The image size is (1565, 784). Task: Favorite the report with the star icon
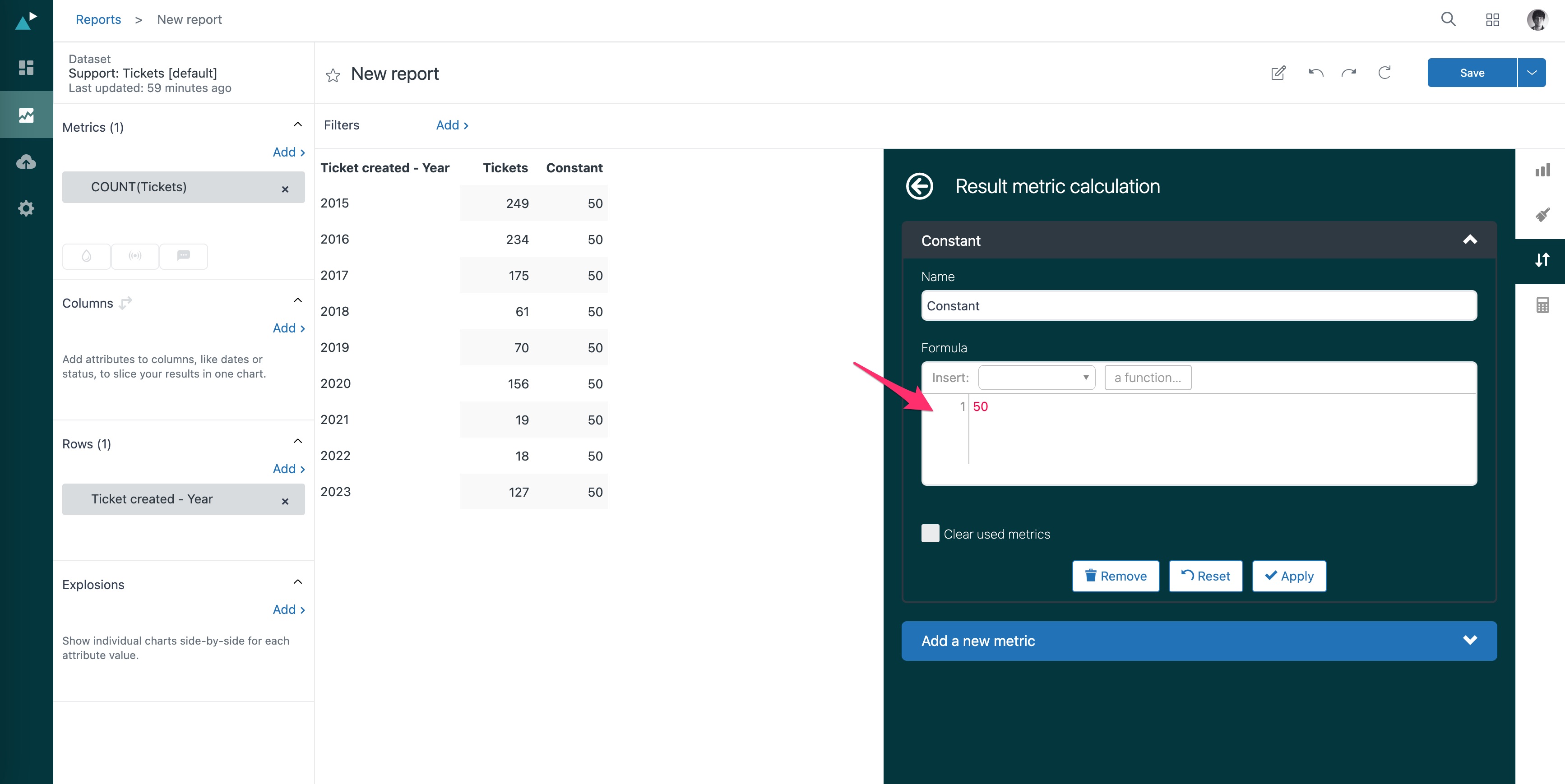pyautogui.click(x=333, y=75)
